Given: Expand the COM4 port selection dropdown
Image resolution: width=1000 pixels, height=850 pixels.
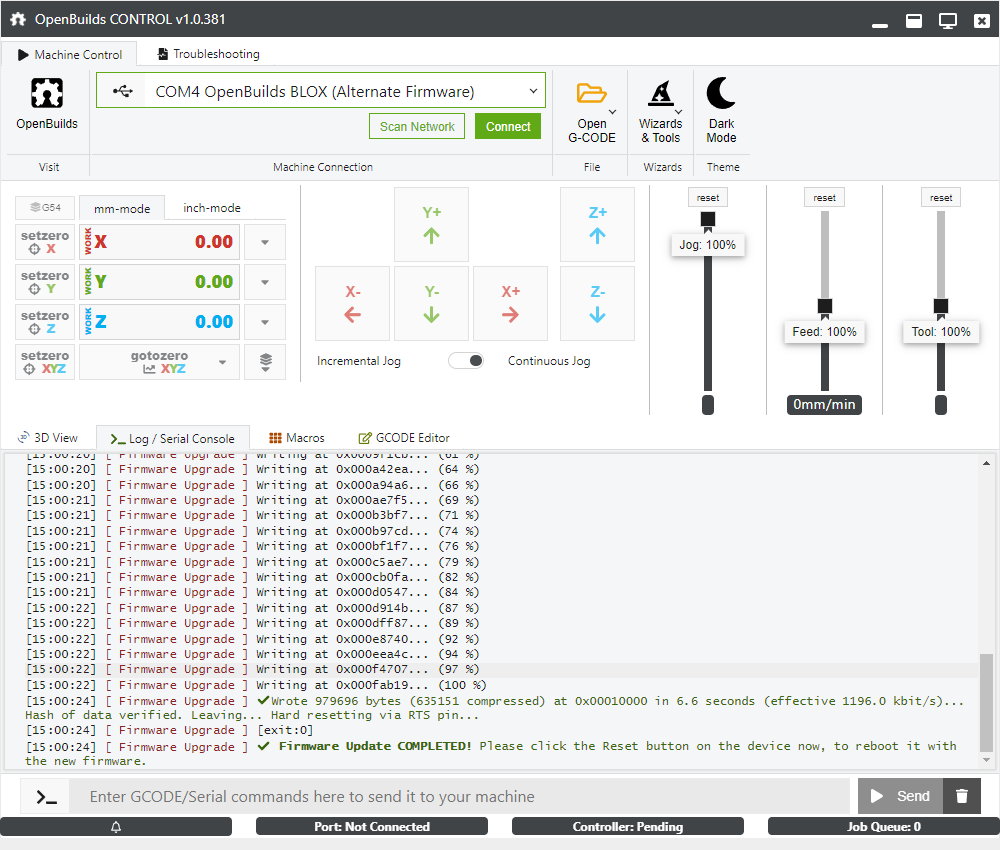Looking at the screenshot, I should pyautogui.click(x=533, y=91).
